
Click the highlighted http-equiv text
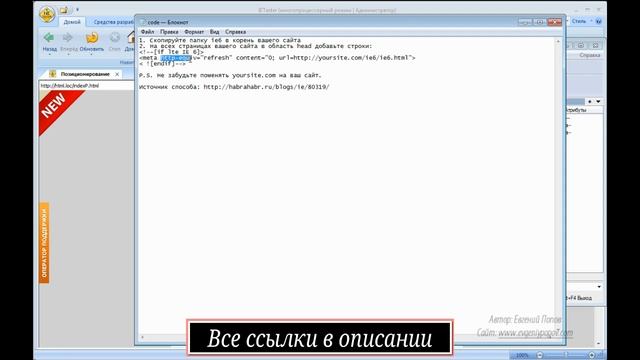pyautogui.click(x=176, y=58)
